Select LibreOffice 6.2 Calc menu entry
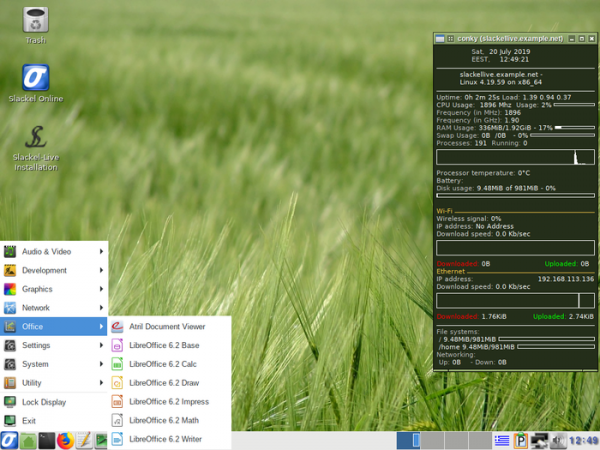The height and width of the screenshot is (450, 600). pyautogui.click(x=162, y=364)
